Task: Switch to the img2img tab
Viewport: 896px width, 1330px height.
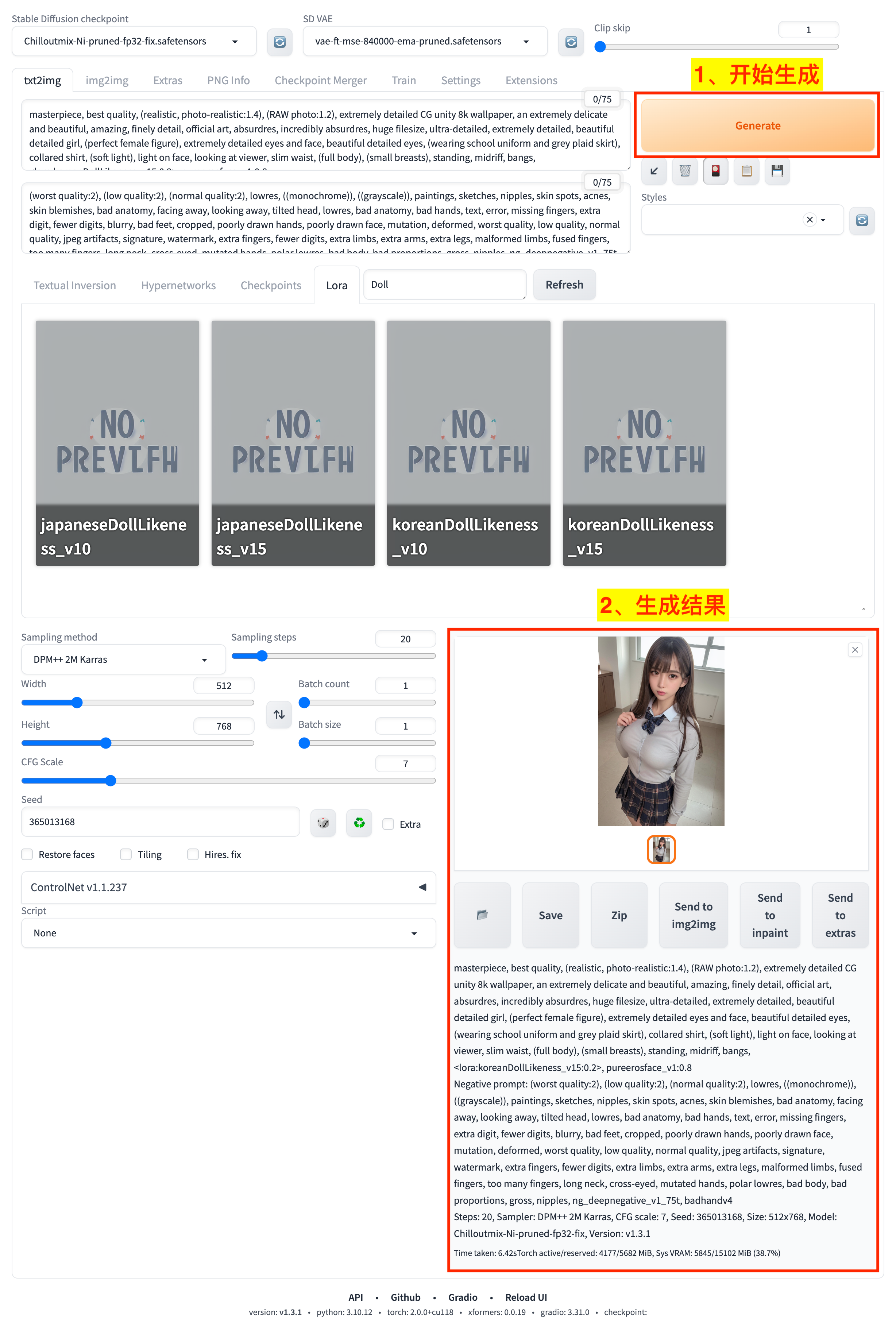Action: [x=107, y=81]
